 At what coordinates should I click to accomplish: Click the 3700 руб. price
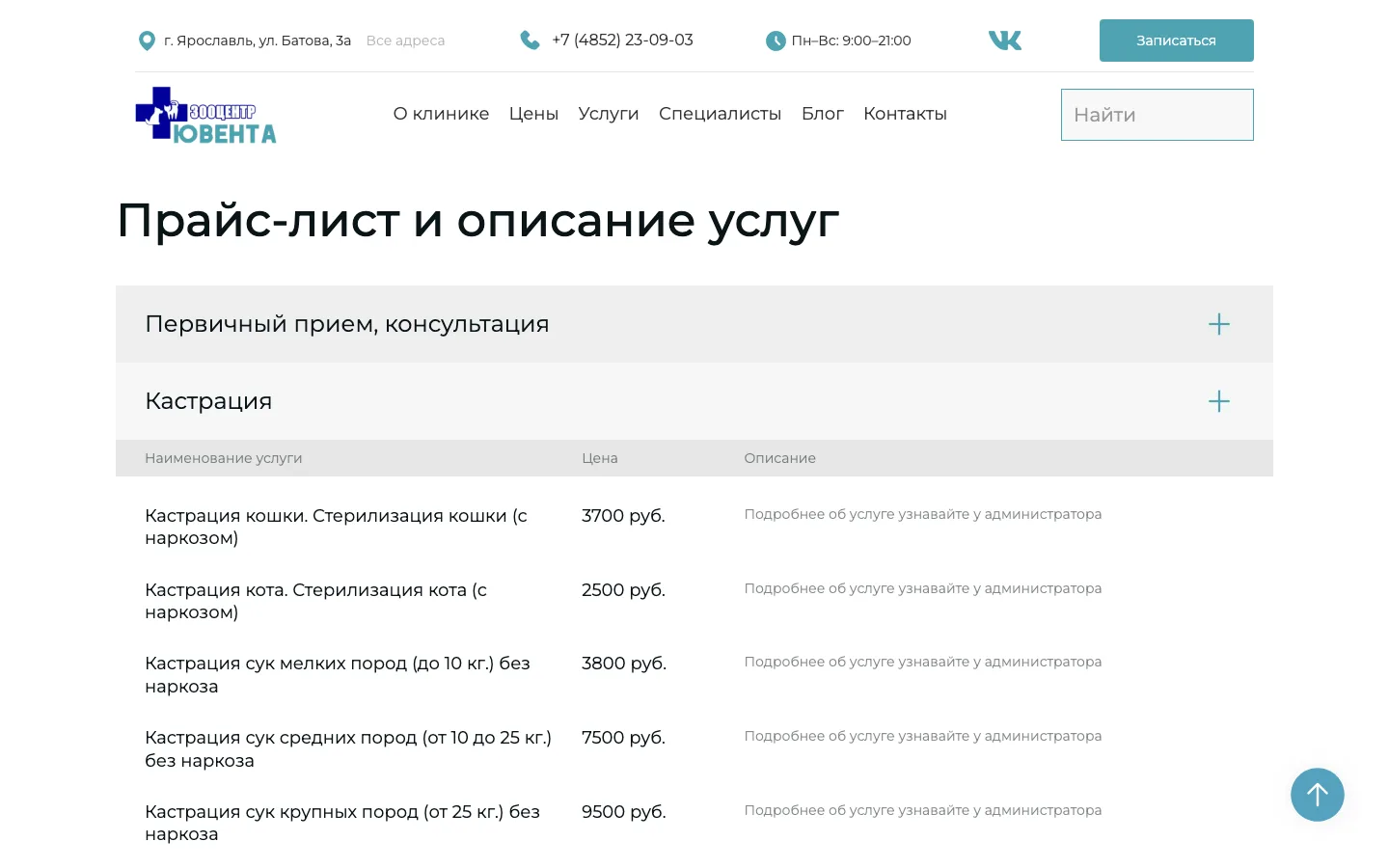623,516
